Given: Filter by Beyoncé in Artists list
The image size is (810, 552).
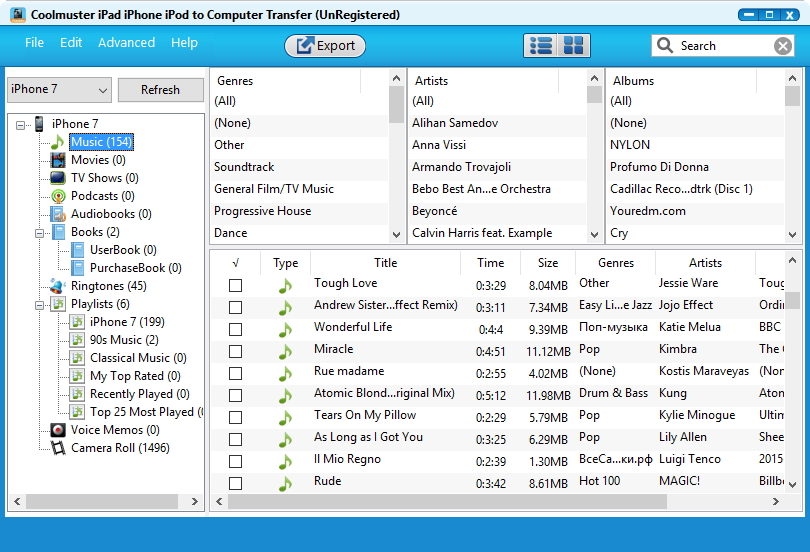Looking at the screenshot, I should [434, 211].
